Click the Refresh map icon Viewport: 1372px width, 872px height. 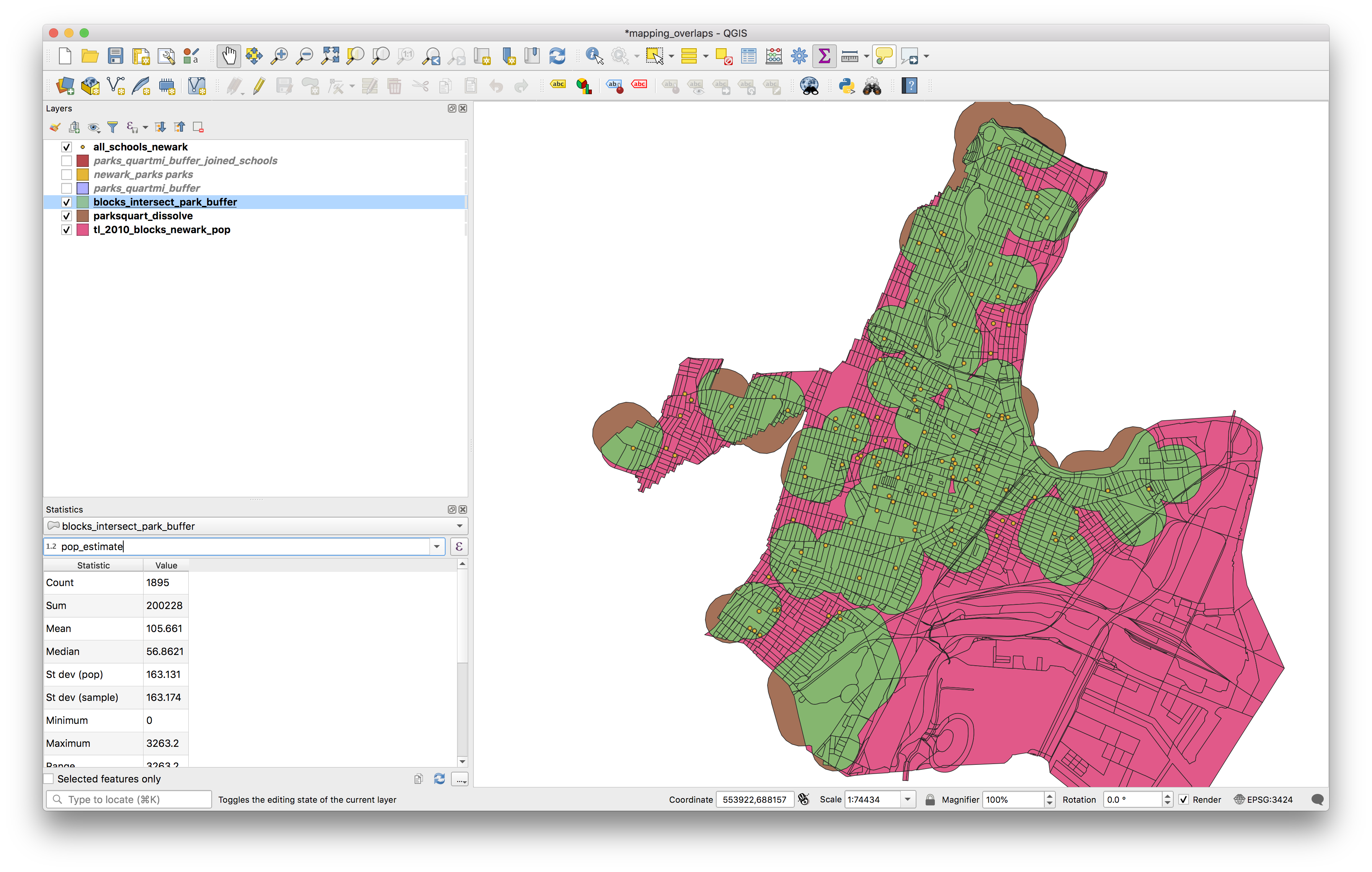pos(557,56)
